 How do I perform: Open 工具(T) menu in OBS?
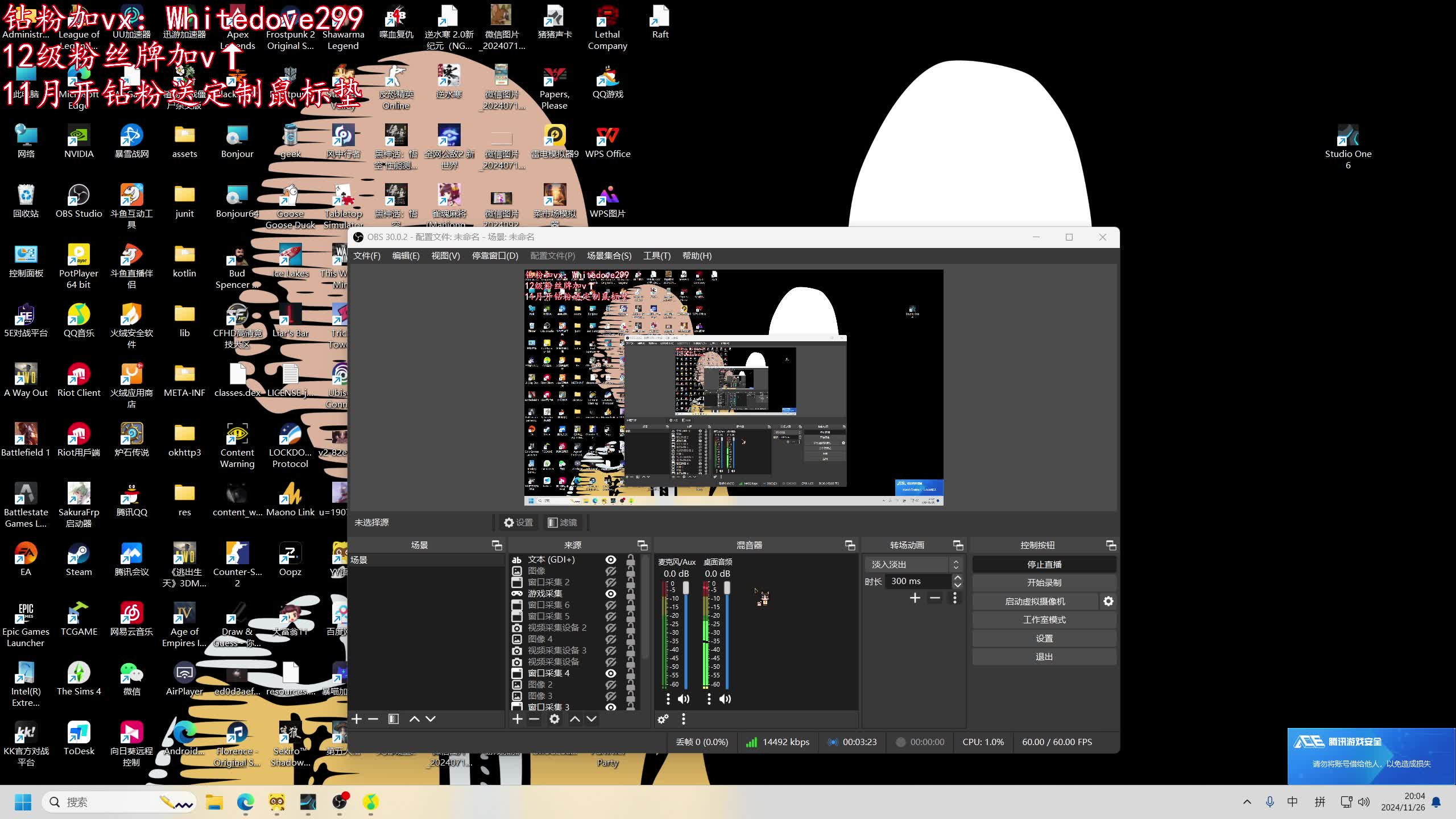tap(657, 256)
